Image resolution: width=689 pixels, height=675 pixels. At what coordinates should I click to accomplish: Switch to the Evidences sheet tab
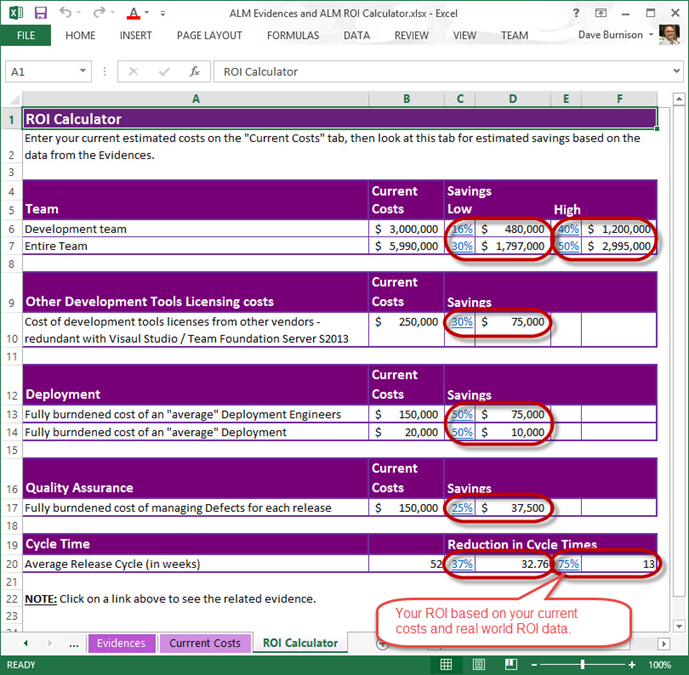point(121,643)
